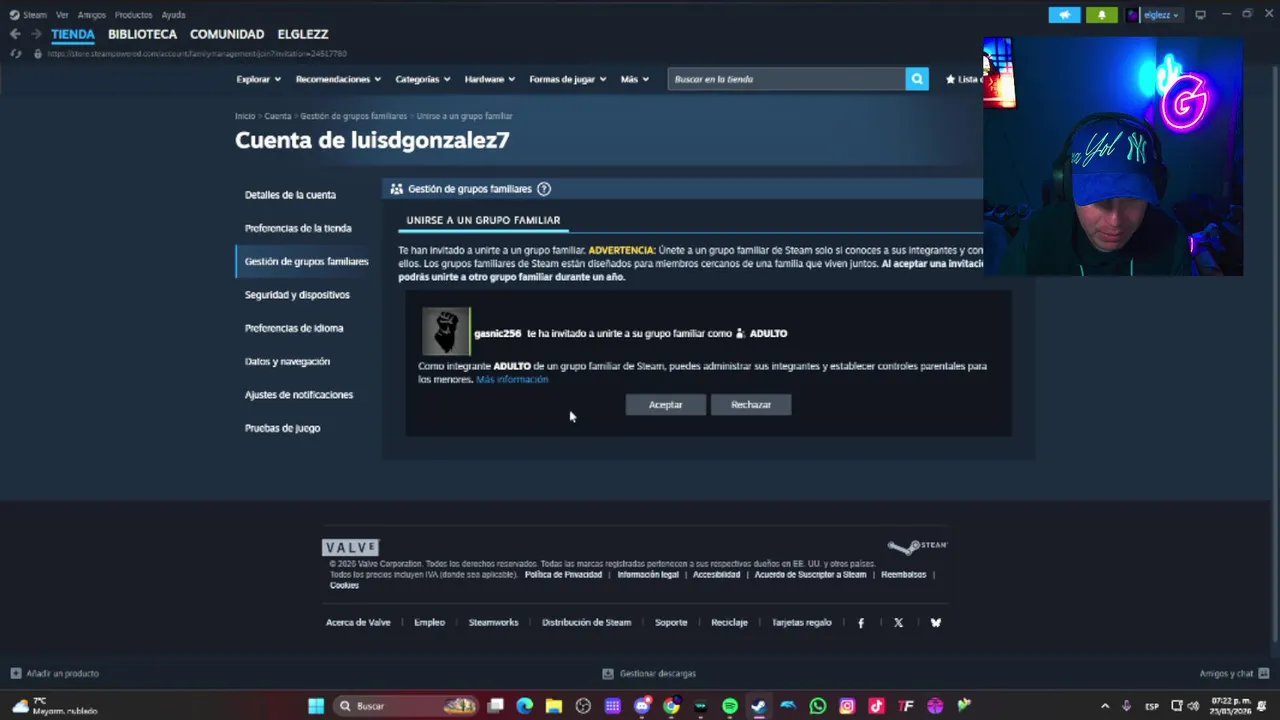Open the Más información link
Screen dimensions: 1280x720
512,380
